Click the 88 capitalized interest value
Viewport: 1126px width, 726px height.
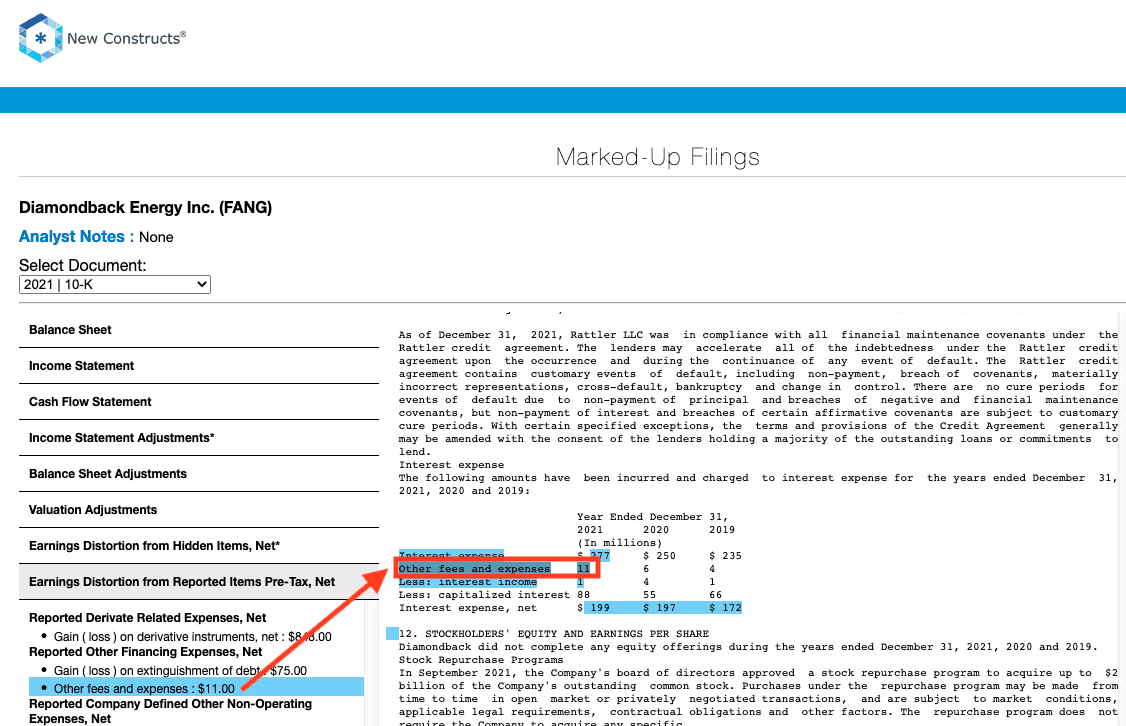pyautogui.click(x=583, y=595)
